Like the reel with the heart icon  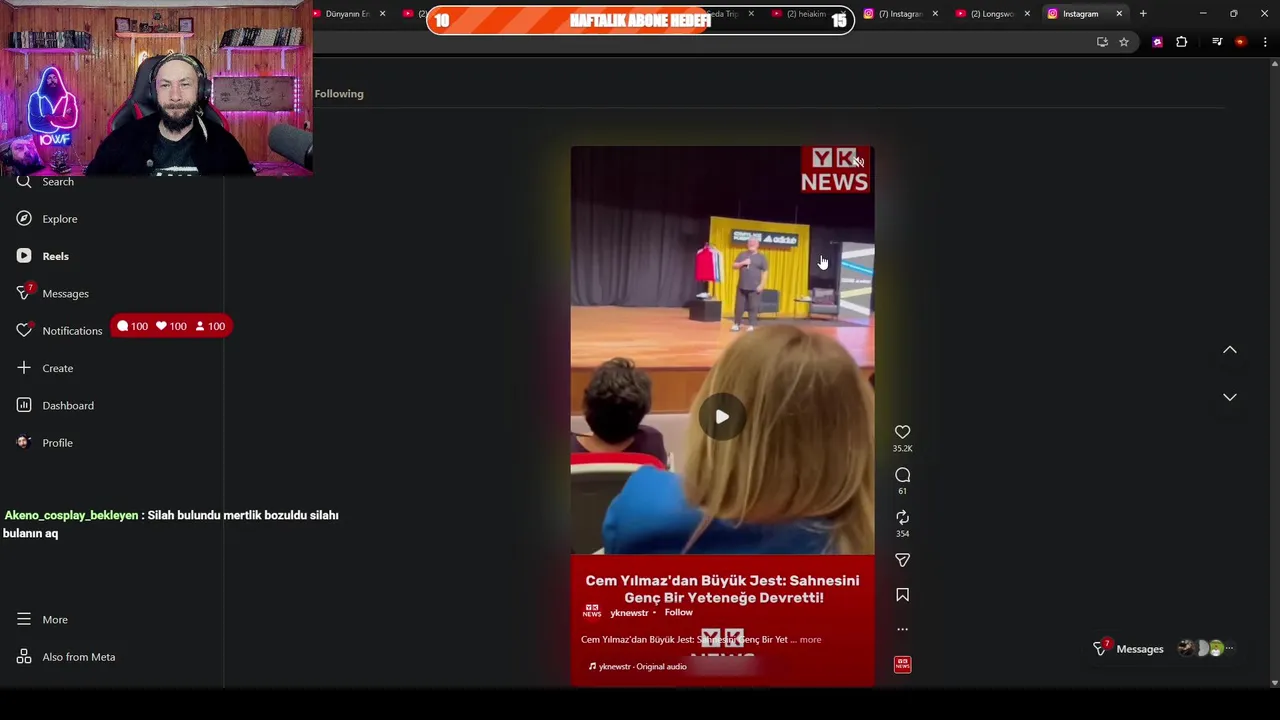point(902,432)
